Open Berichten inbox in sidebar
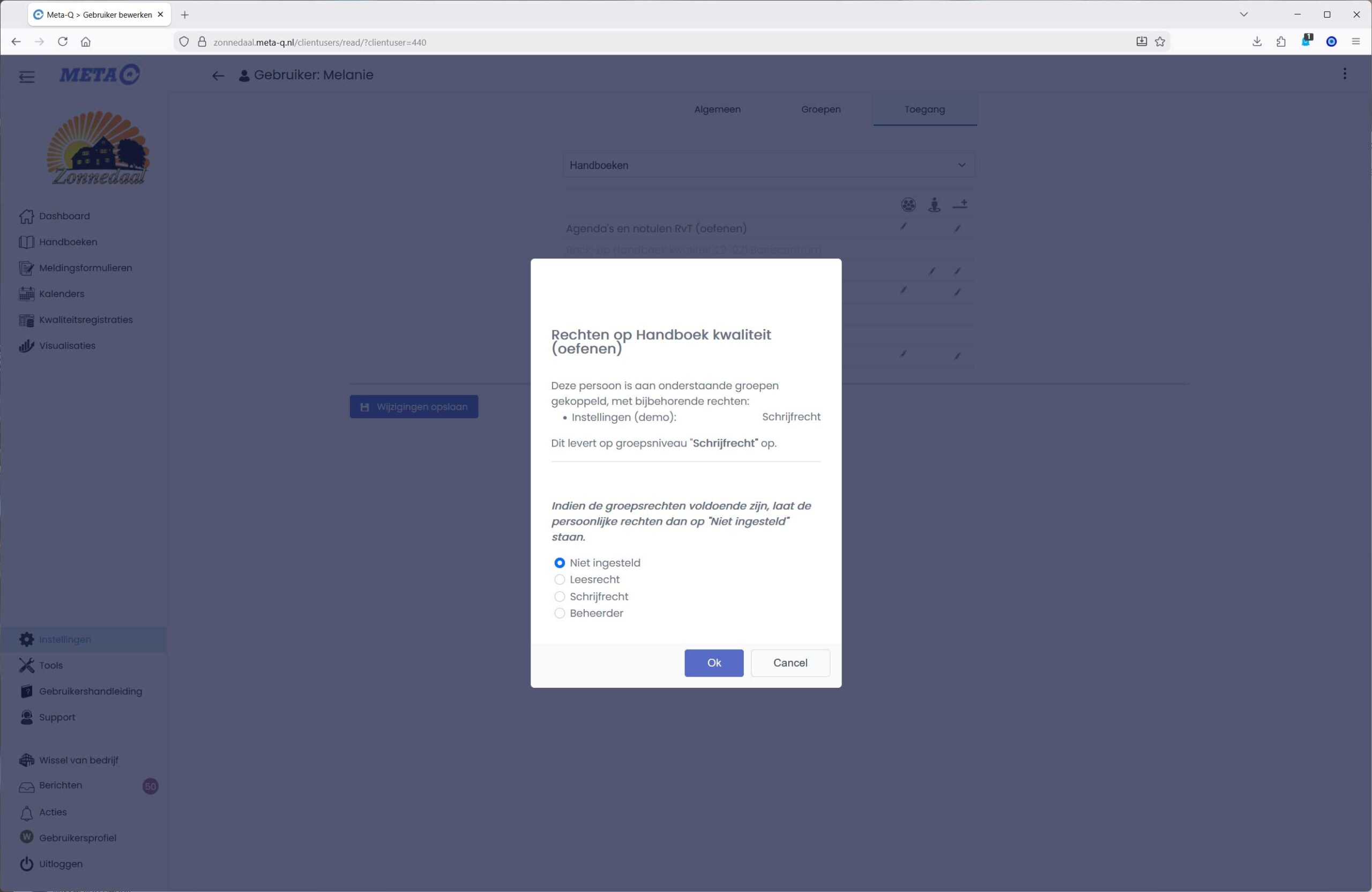 60,785
